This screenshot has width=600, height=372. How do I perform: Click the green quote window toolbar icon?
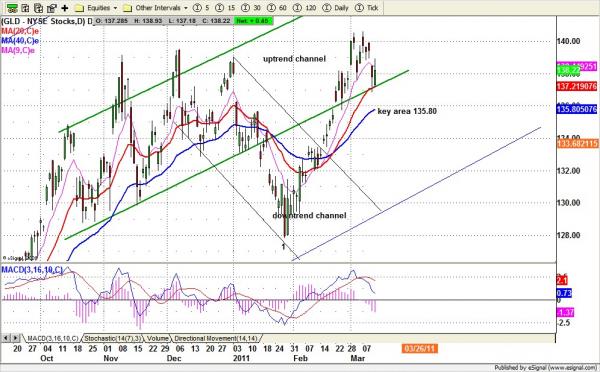12,8
